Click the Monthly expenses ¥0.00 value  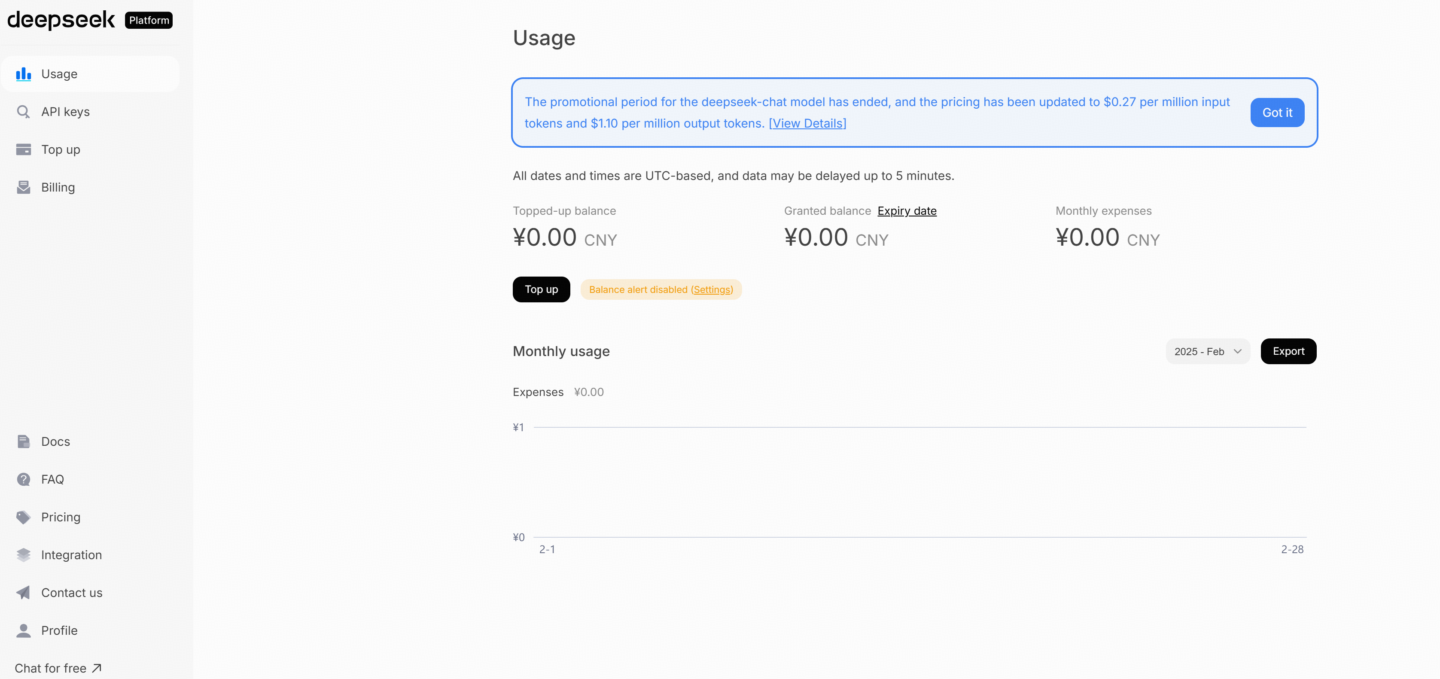[x=1108, y=238]
